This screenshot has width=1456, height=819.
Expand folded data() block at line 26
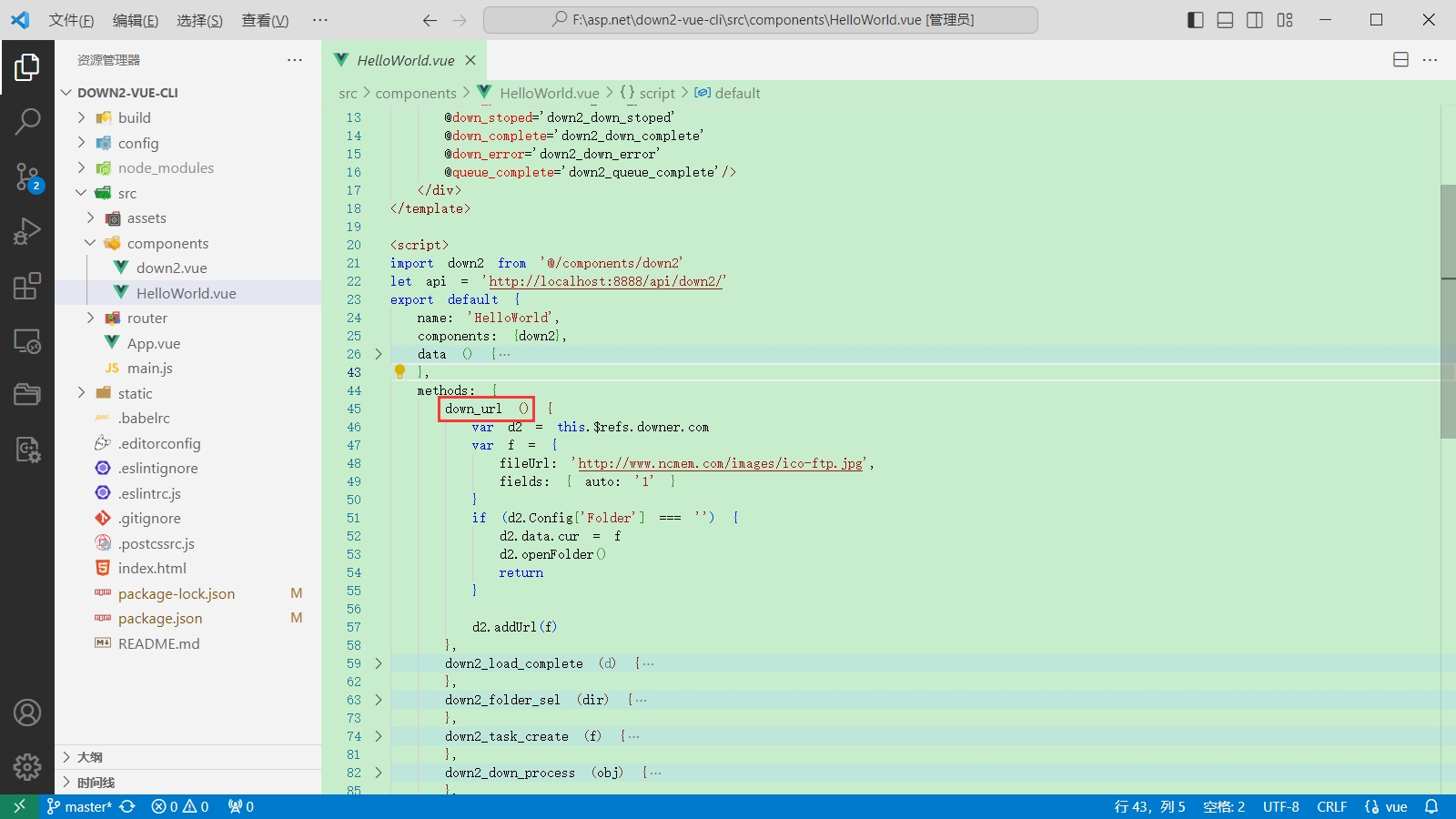pos(379,354)
